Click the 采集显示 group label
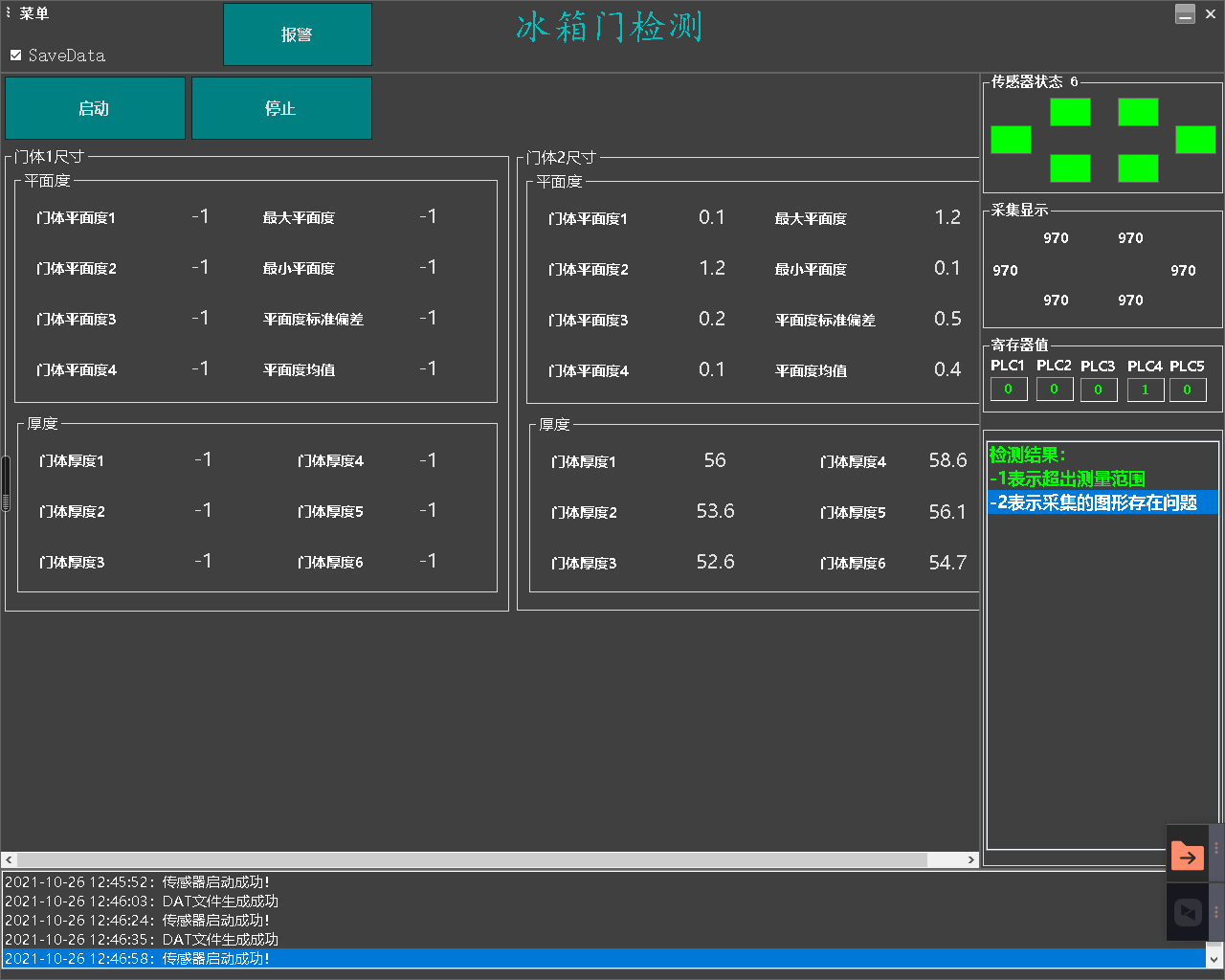Screen dimensions: 1225x980 (x=1020, y=211)
